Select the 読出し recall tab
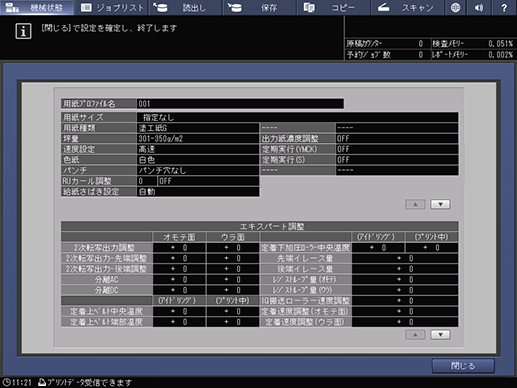 click(x=185, y=7)
